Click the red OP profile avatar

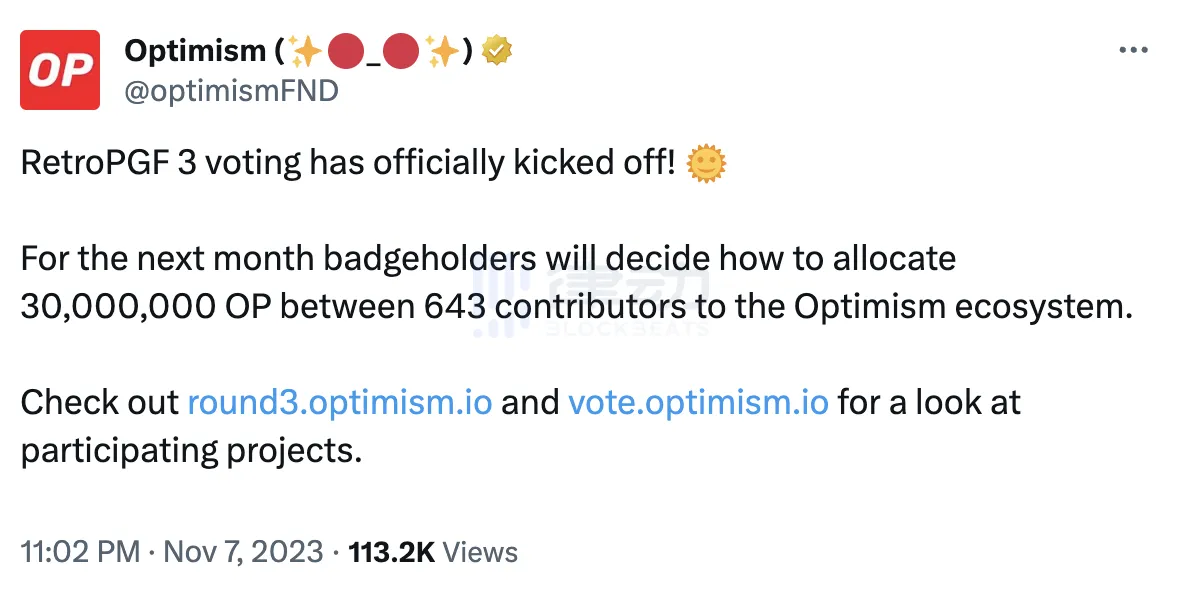[x=60, y=70]
